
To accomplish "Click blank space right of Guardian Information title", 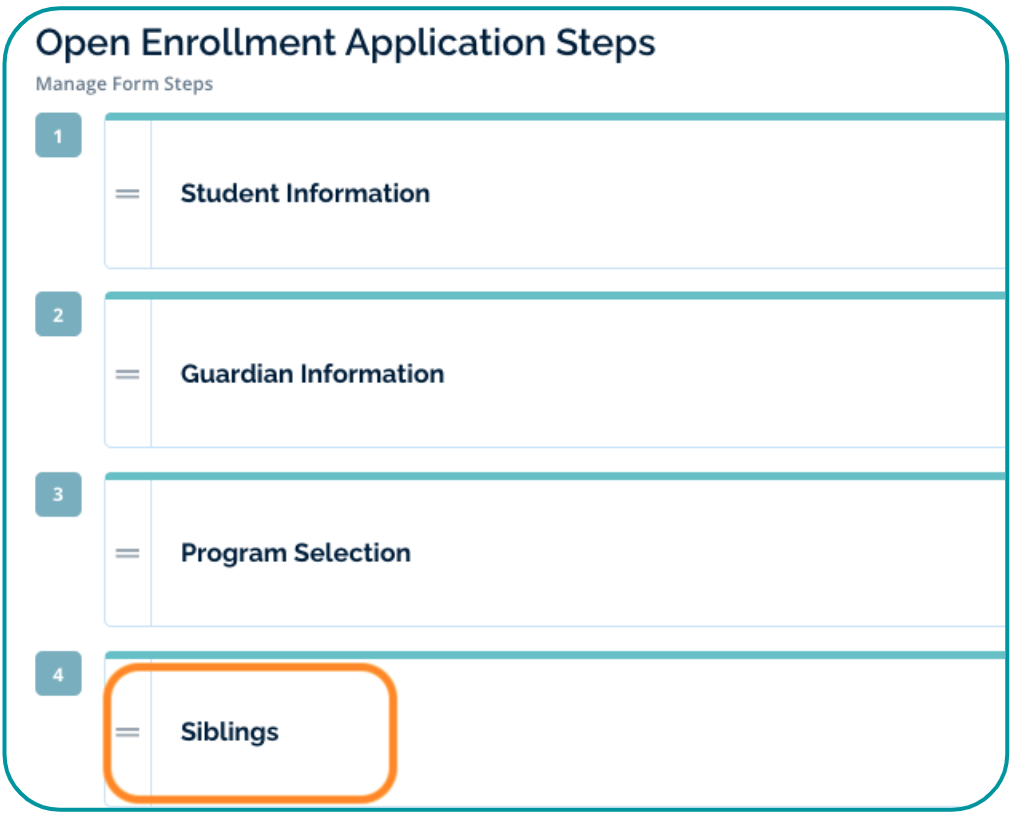I will [x=700, y=374].
